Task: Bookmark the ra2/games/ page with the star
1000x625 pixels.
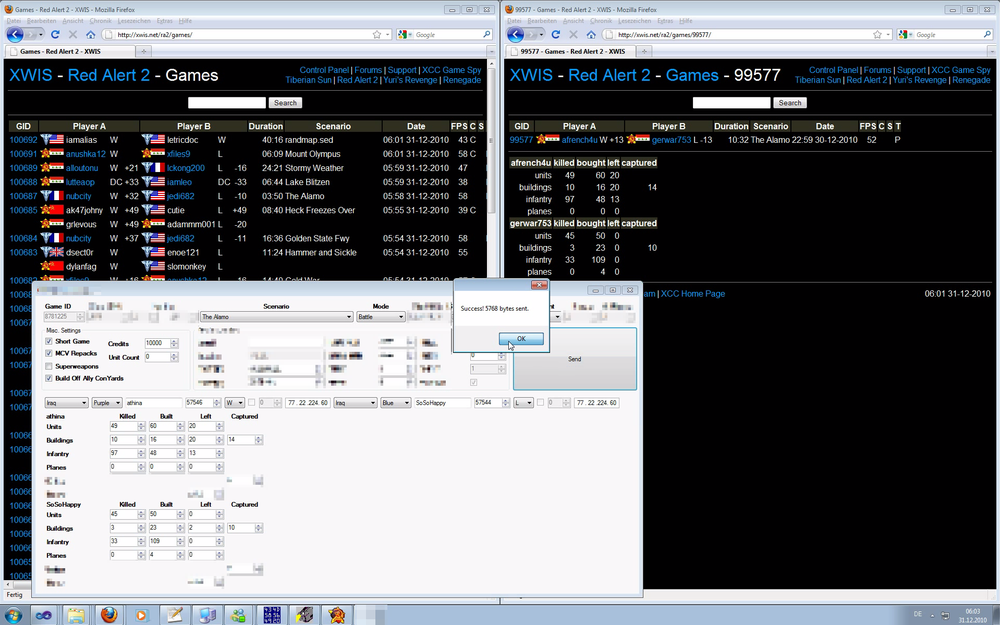Action: pos(377,34)
